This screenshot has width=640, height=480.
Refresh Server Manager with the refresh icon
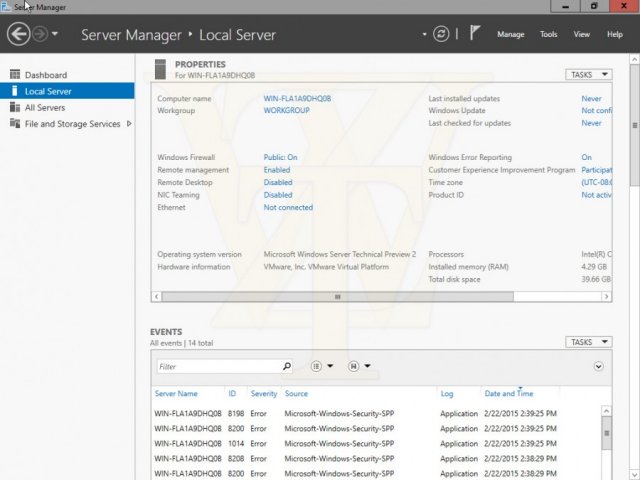click(x=441, y=34)
